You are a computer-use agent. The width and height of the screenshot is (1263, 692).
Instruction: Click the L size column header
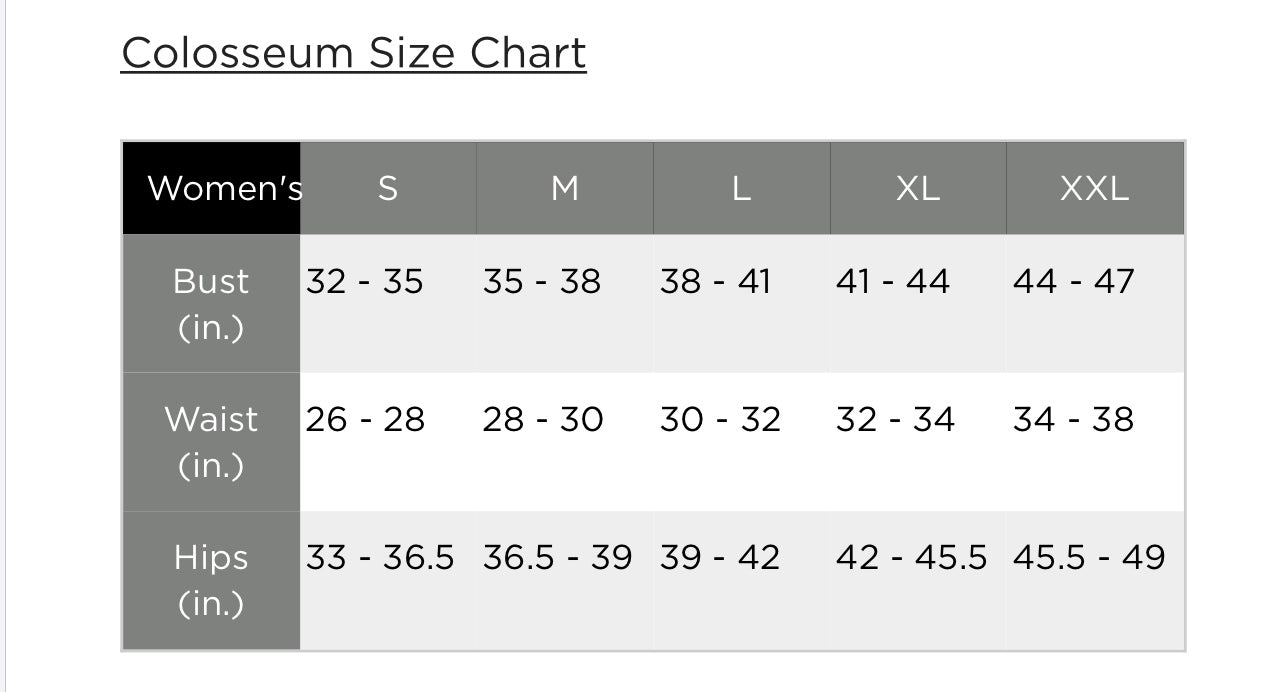click(x=741, y=188)
